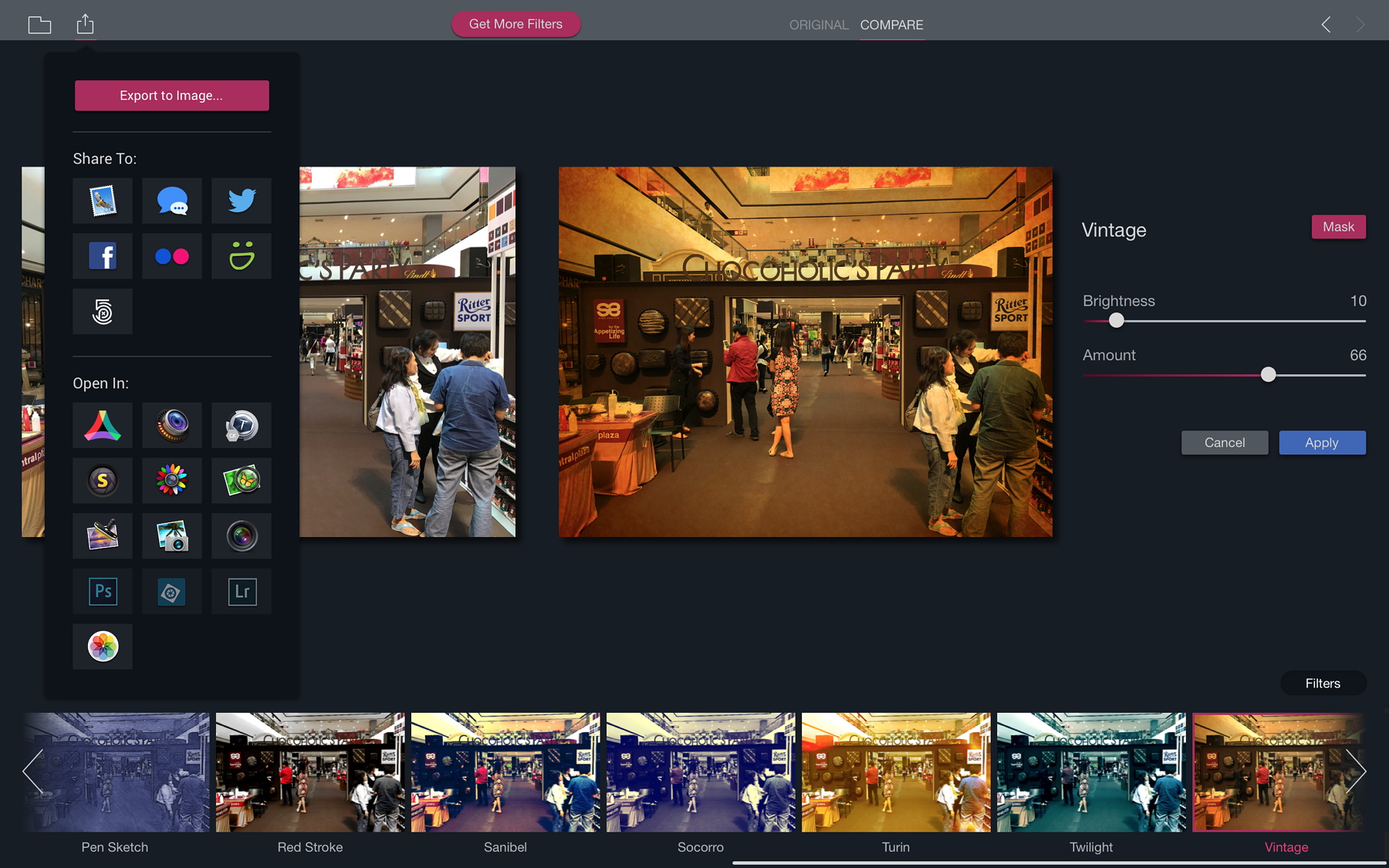
Task: Click the original comparison image
Action: 407,352
